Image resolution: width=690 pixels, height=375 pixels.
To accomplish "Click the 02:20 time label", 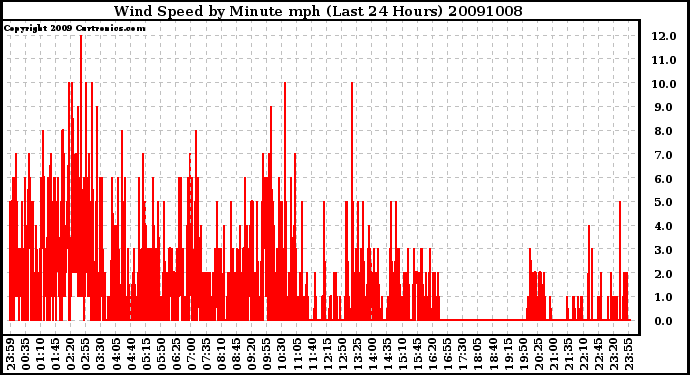I will click(71, 355).
